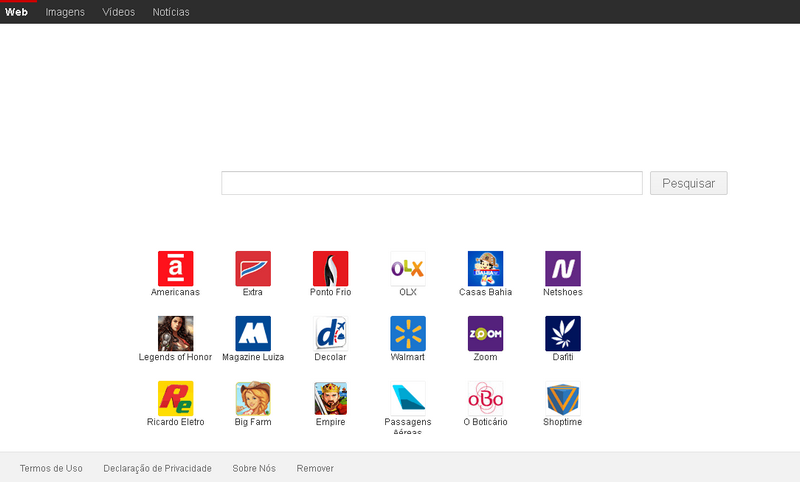The height and width of the screenshot is (482, 800).
Task: Click the Magazine Luiza text label
Action: pyautogui.click(x=253, y=357)
